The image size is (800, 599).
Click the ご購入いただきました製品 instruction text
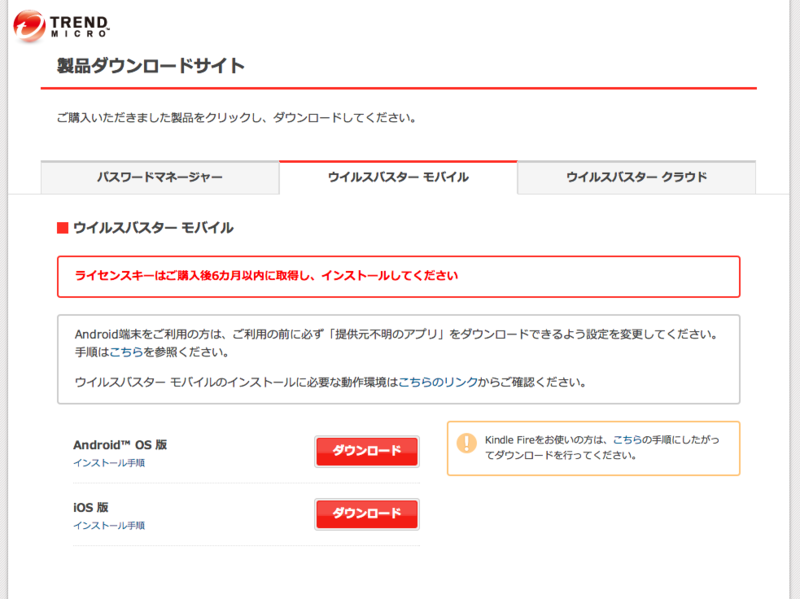click(x=237, y=118)
